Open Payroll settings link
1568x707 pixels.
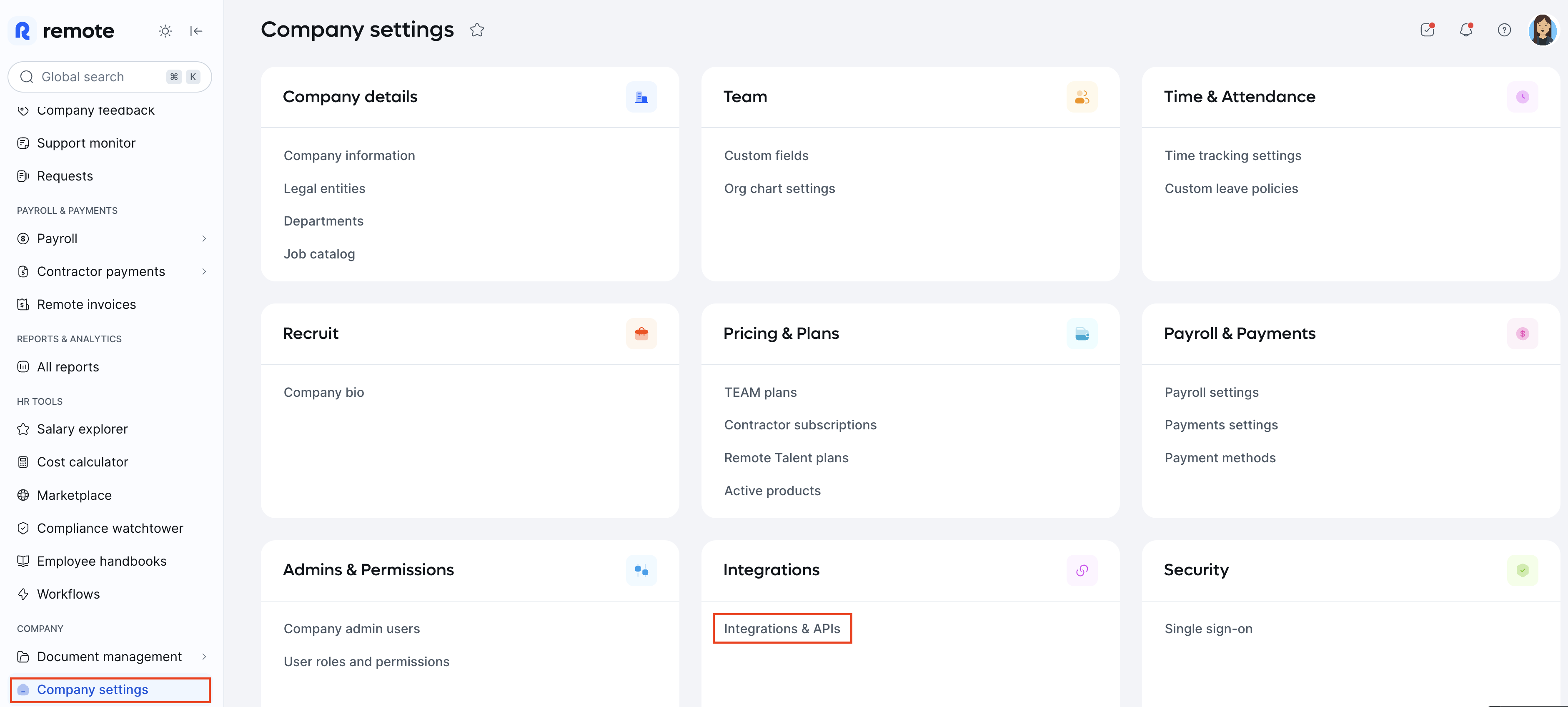(x=1211, y=392)
